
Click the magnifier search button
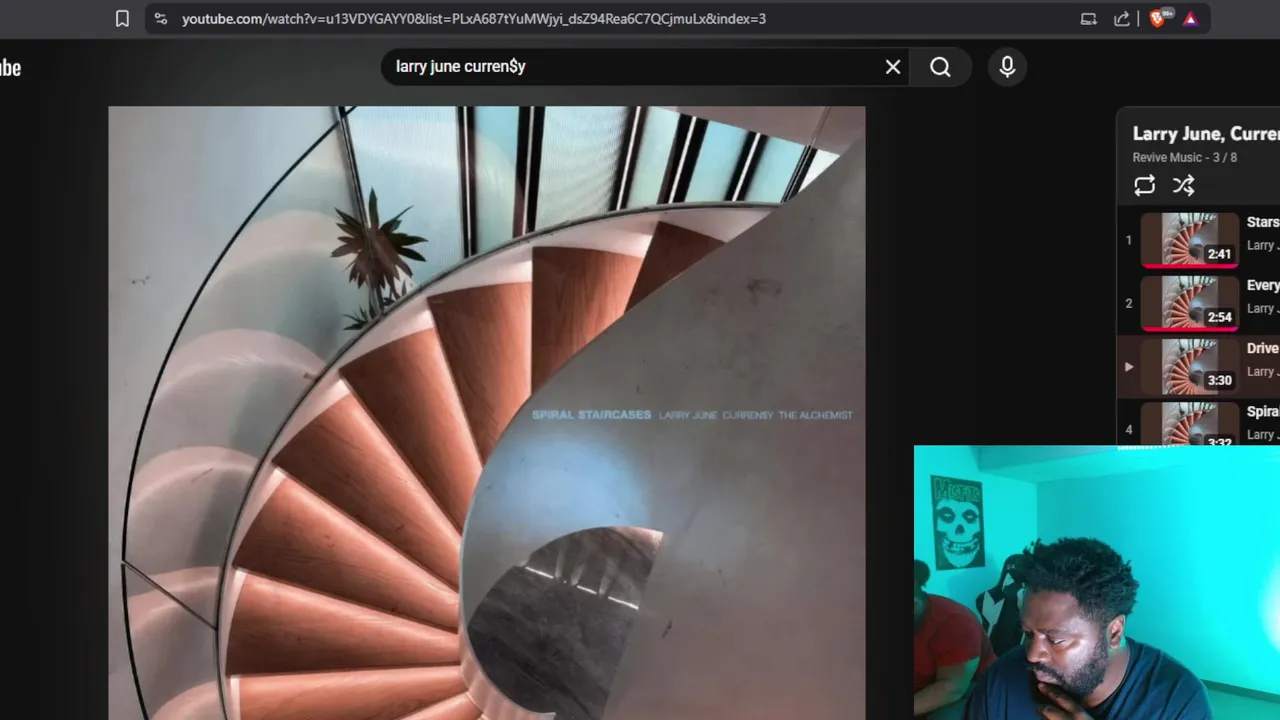click(x=940, y=67)
